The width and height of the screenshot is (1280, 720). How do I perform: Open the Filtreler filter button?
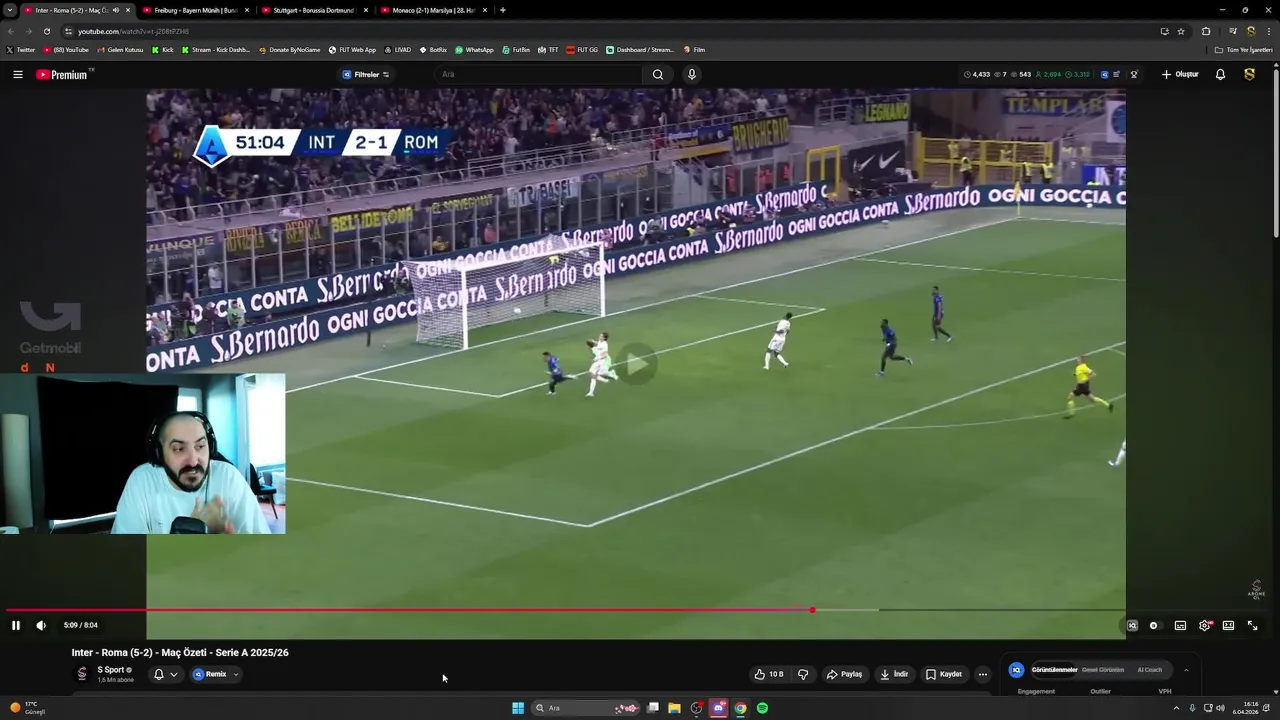tap(366, 75)
